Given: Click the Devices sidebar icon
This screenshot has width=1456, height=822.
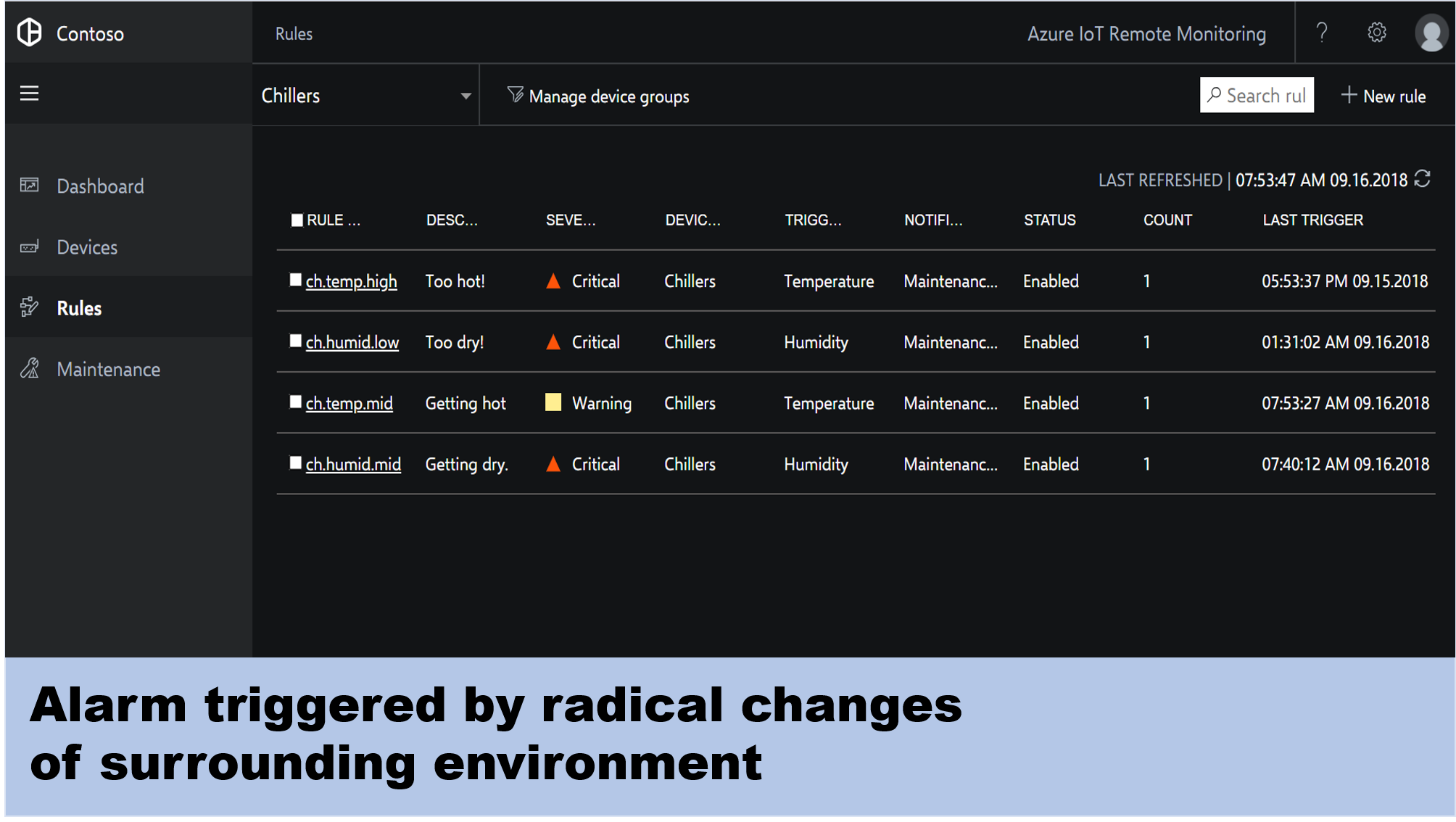Looking at the screenshot, I should pyautogui.click(x=29, y=247).
